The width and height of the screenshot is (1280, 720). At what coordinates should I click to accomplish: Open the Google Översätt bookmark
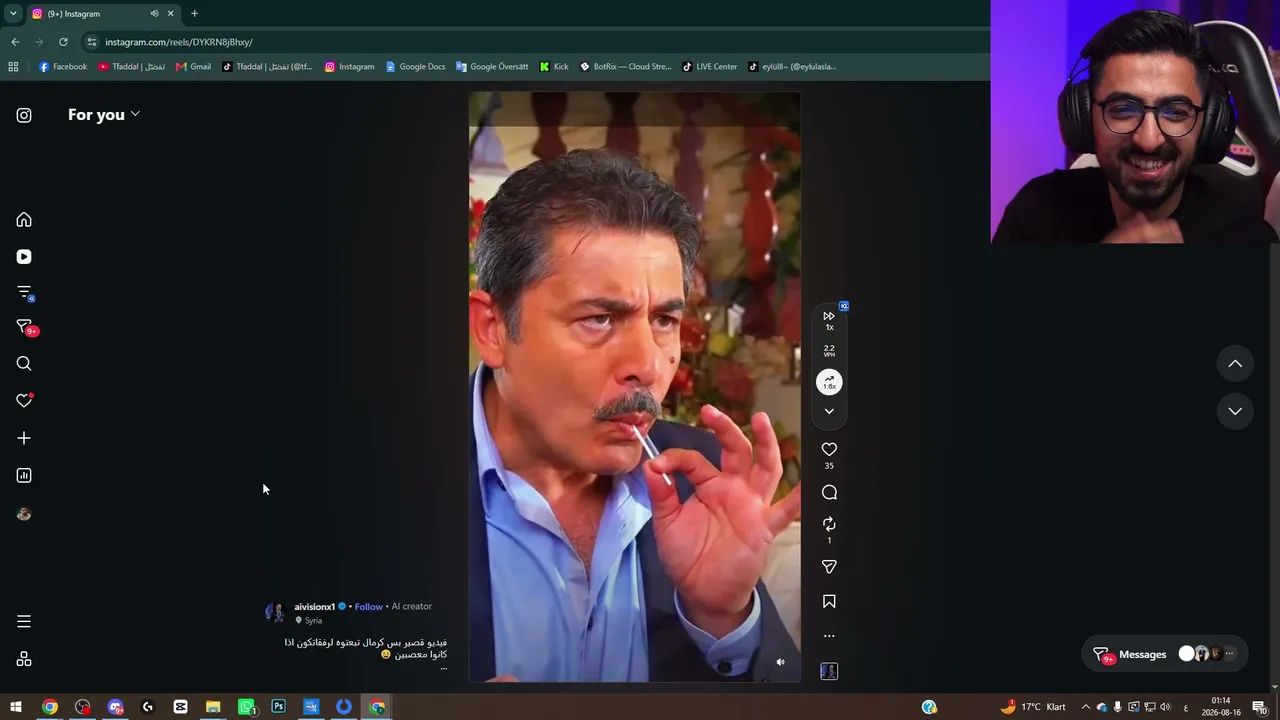click(492, 67)
